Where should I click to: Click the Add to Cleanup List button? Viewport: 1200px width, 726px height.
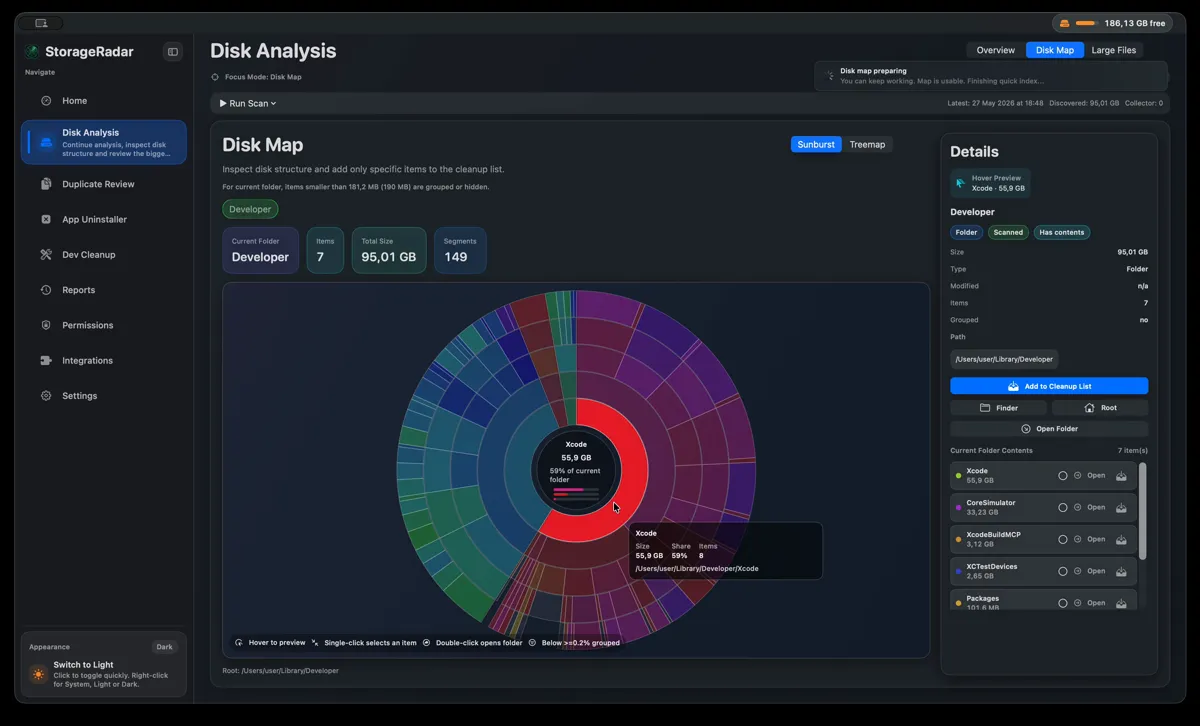1049,386
